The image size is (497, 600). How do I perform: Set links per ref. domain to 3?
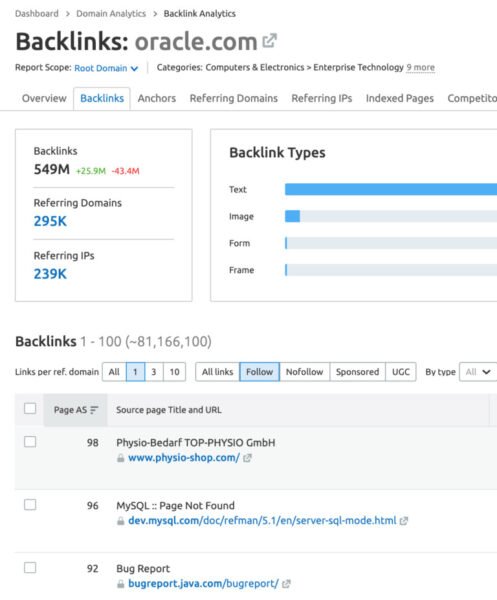pos(154,372)
